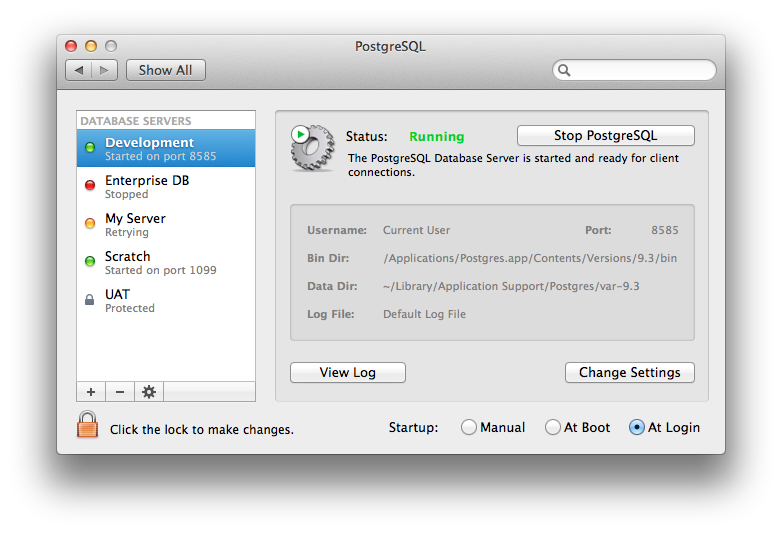782x533 pixels.
Task: Select the UAT protected server
Action: (x=166, y=300)
